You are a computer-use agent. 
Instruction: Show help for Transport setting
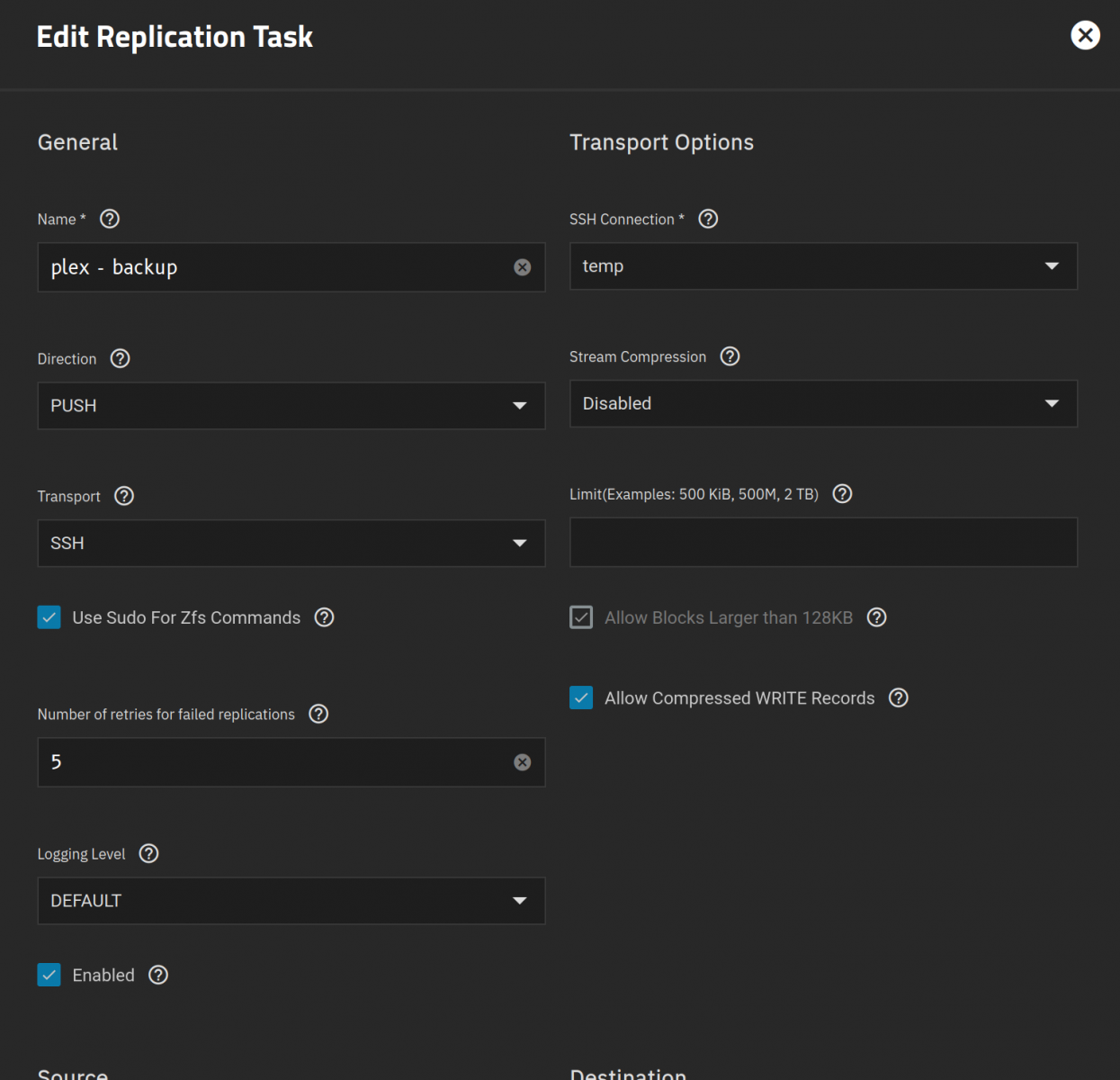coord(124,496)
